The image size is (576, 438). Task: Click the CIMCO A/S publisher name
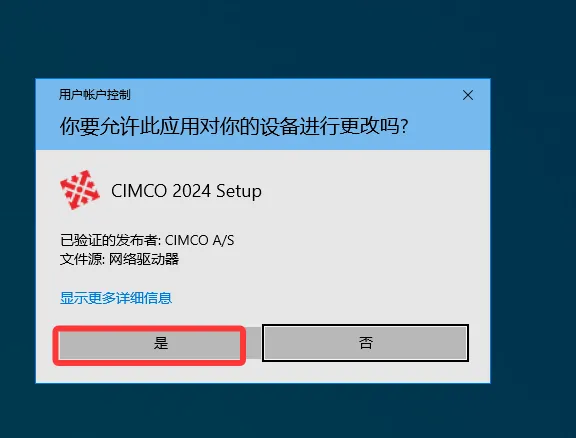[199, 240]
